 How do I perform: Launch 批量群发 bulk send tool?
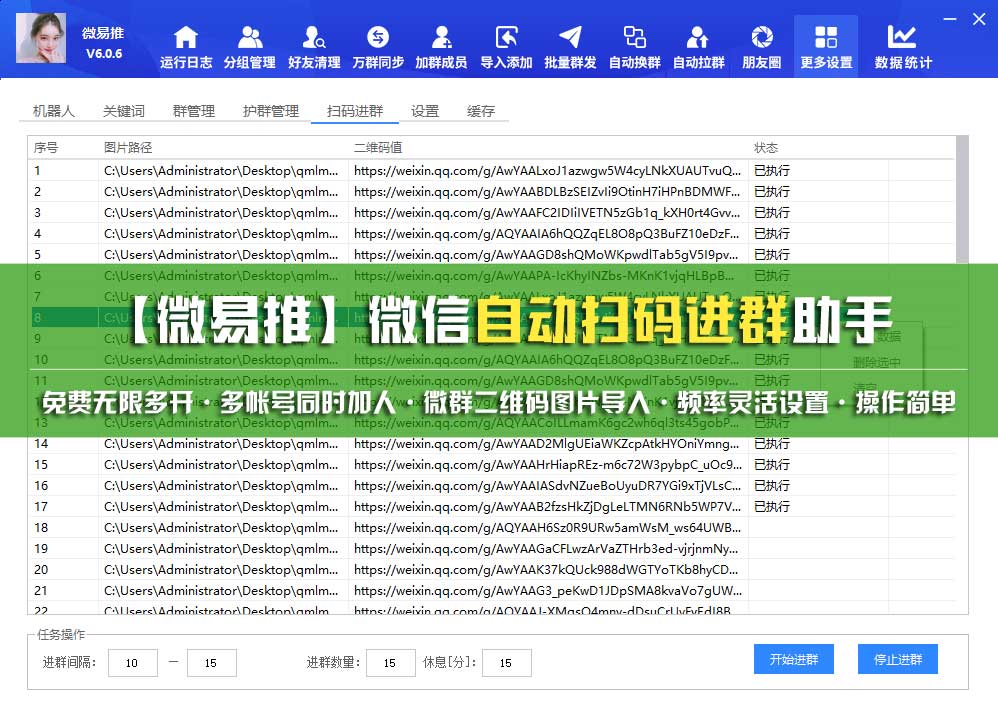tap(570, 47)
